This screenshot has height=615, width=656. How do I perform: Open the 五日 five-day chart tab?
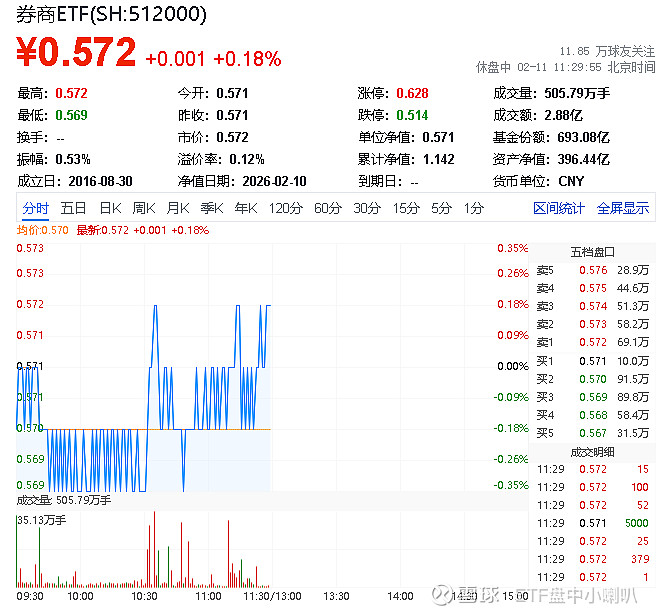point(73,208)
